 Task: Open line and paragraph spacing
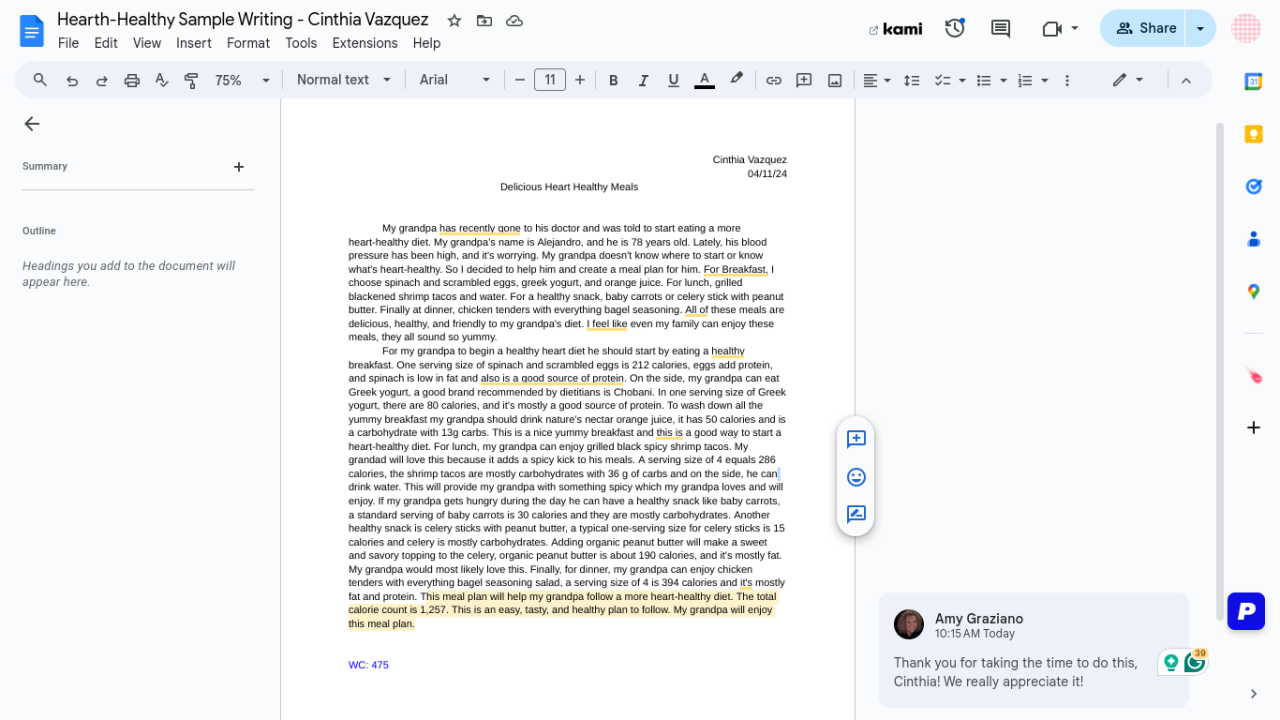[911, 80]
